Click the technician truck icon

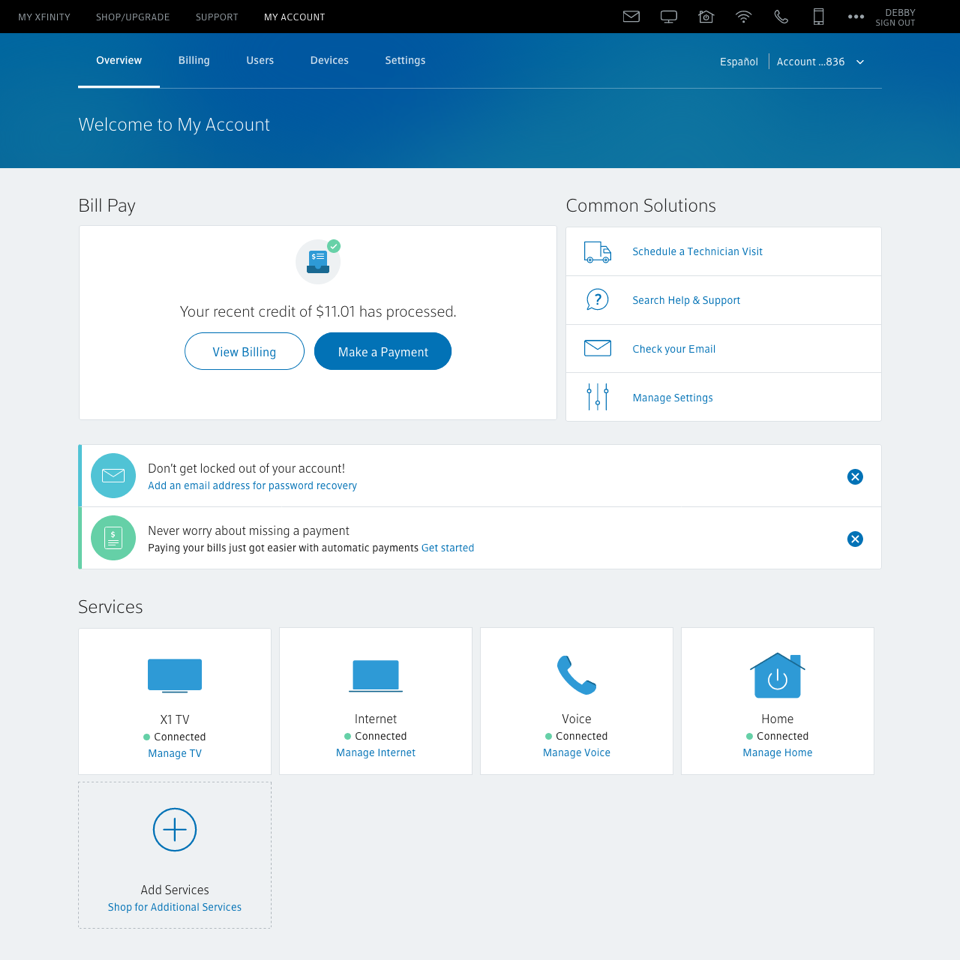tap(597, 252)
